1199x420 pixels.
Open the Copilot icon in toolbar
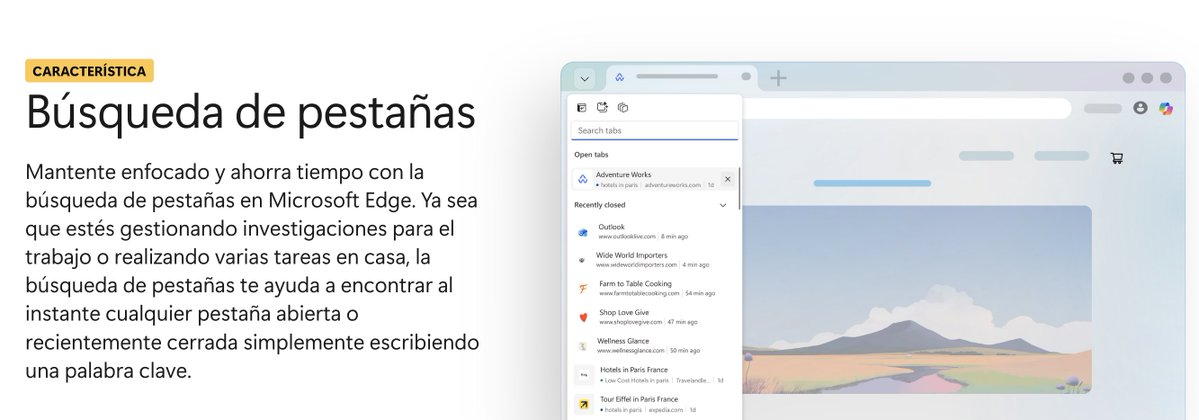point(1165,109)
